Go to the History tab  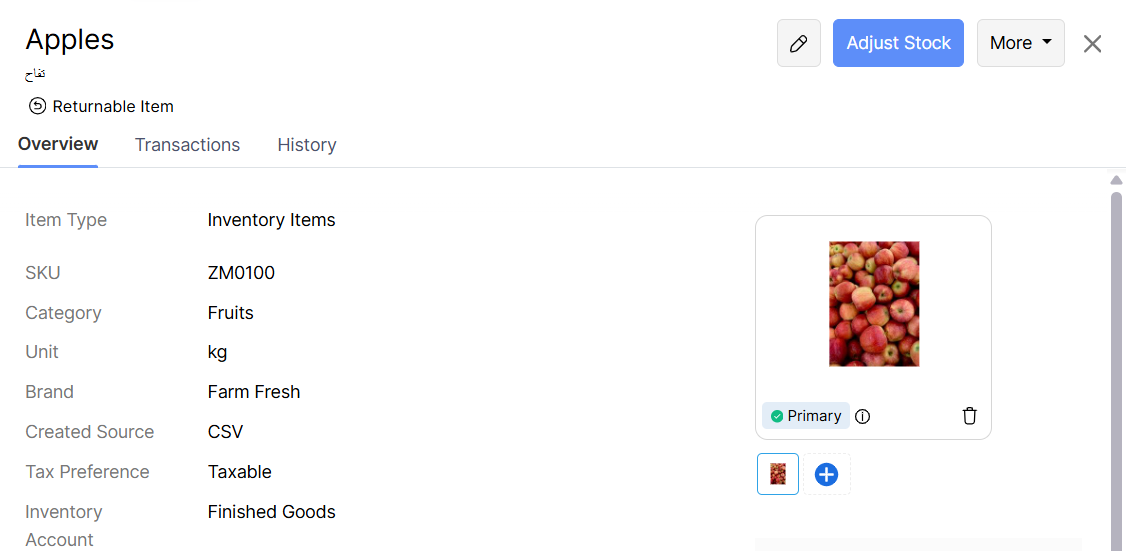click(306, 145)
